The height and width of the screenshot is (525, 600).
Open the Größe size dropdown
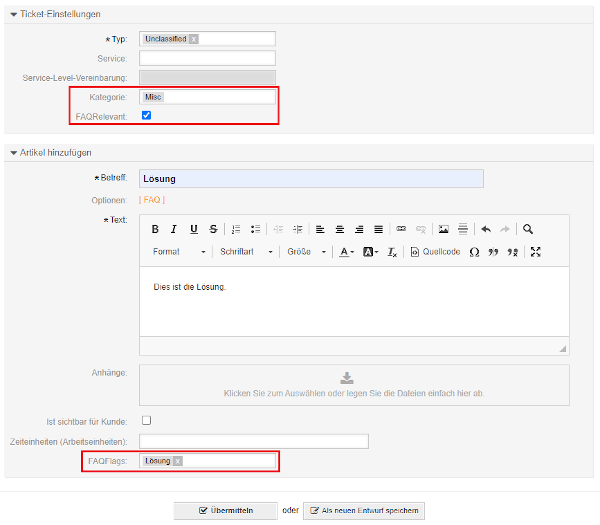point(307,252)
